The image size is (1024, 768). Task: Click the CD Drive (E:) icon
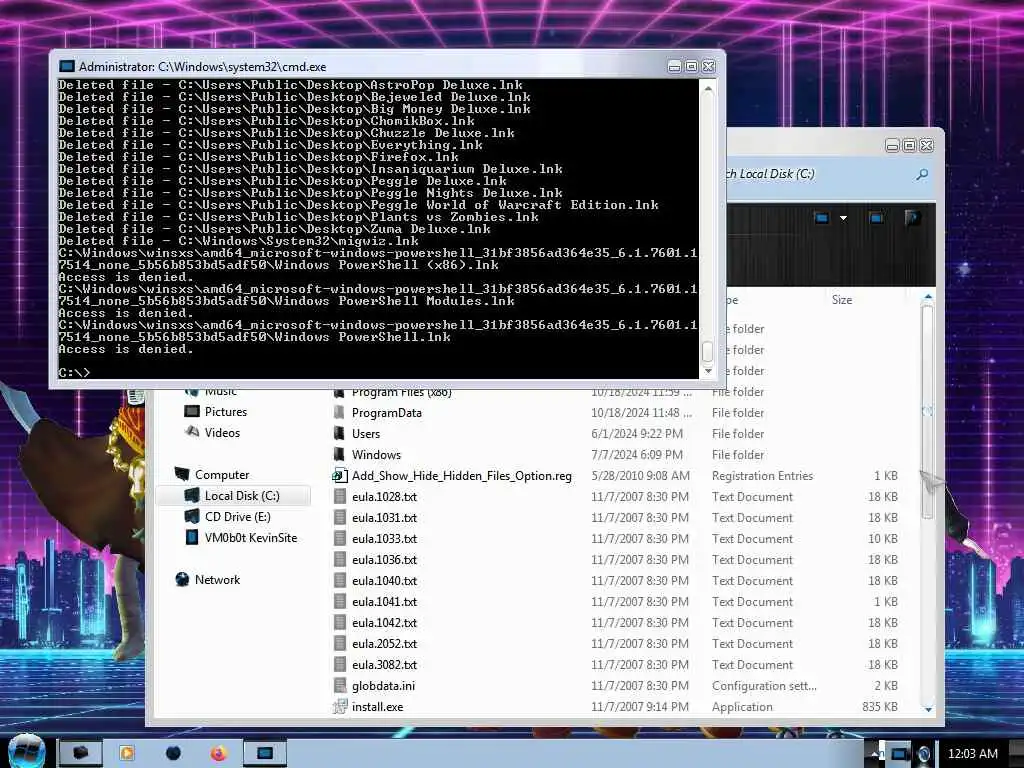pyautogui.click(x=192, y=517)
